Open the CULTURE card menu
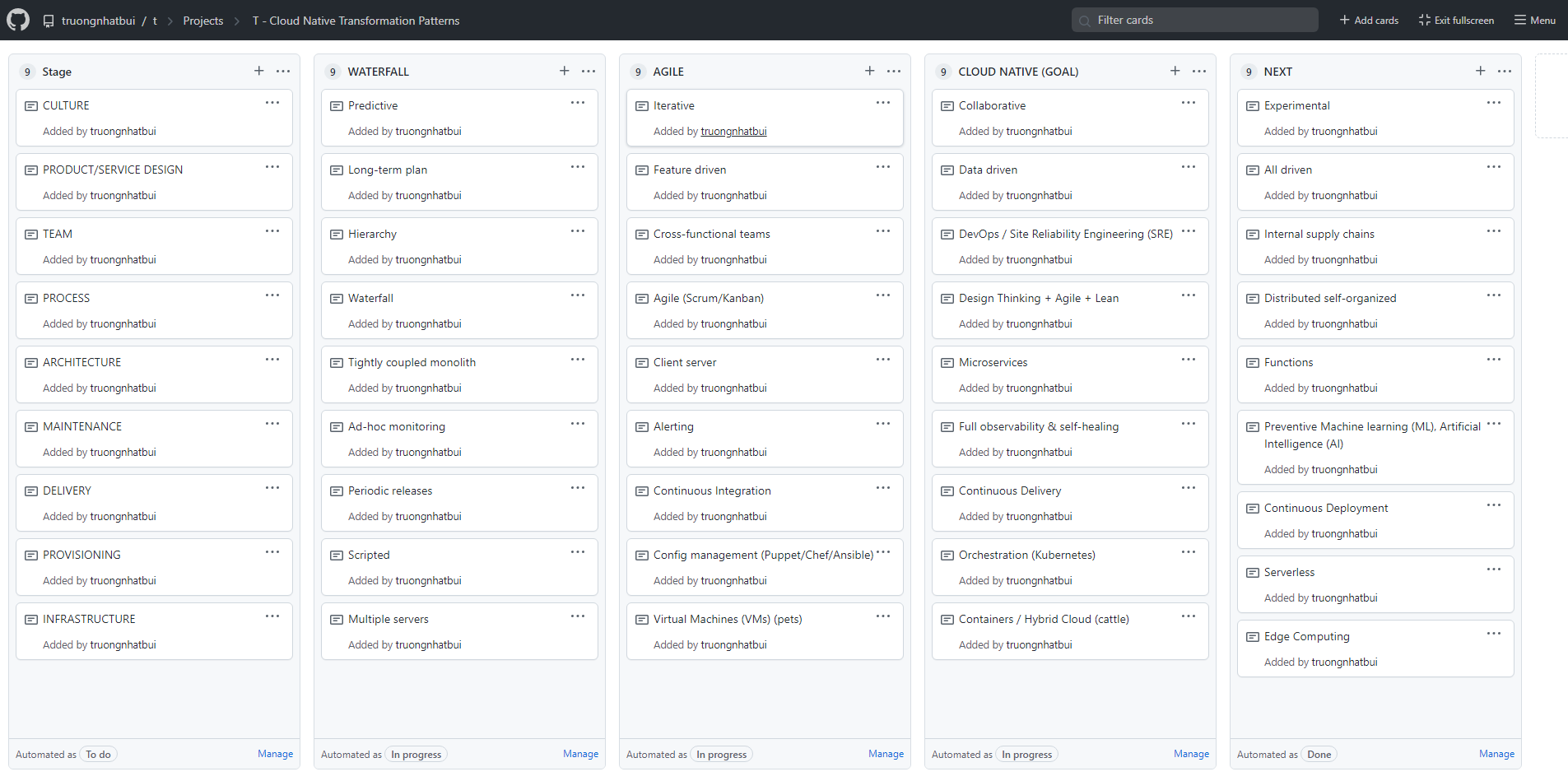This screenshot has width=1568, height=781. point(272,103)
